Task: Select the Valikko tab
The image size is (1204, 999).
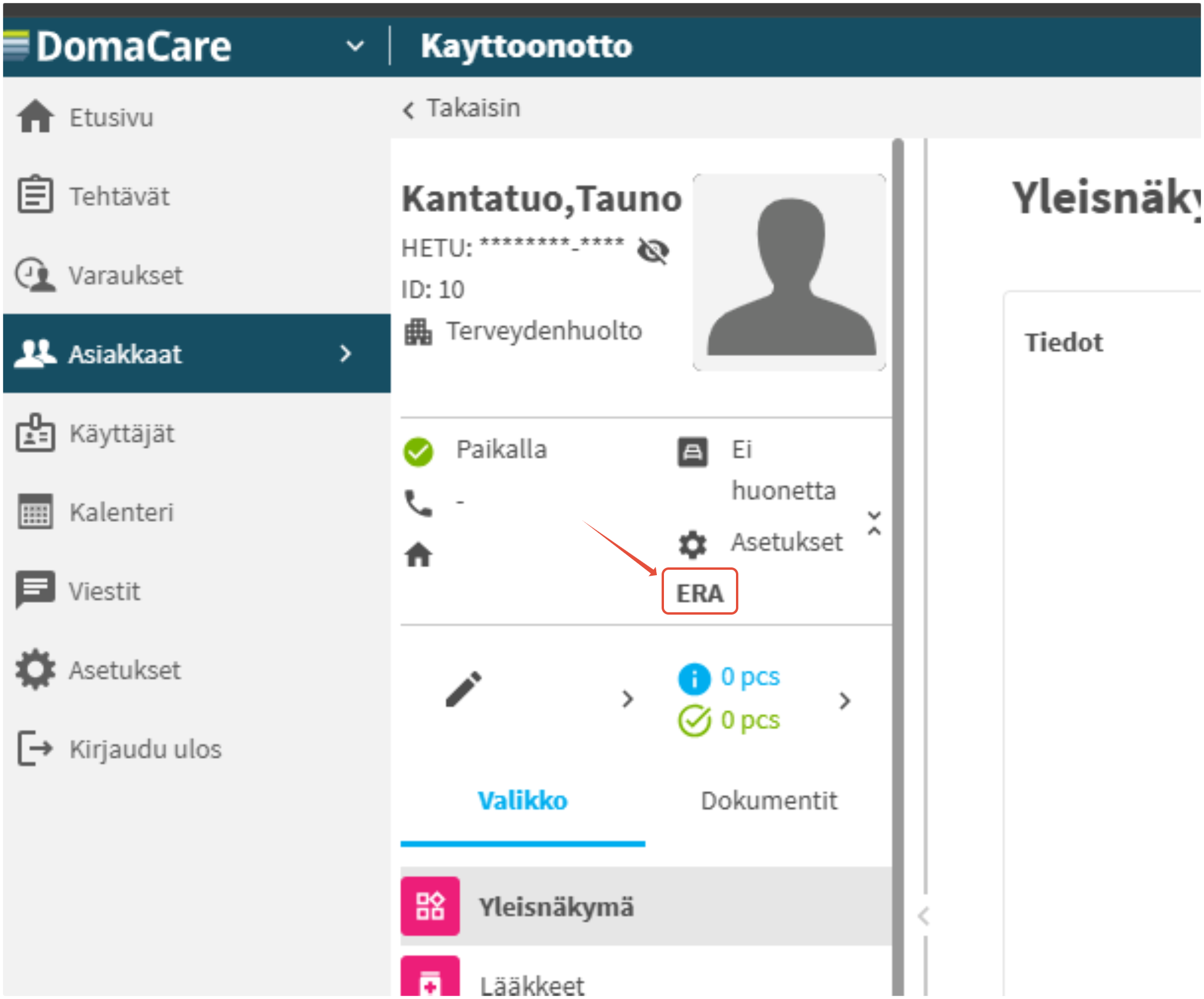Action: point(522,801)
